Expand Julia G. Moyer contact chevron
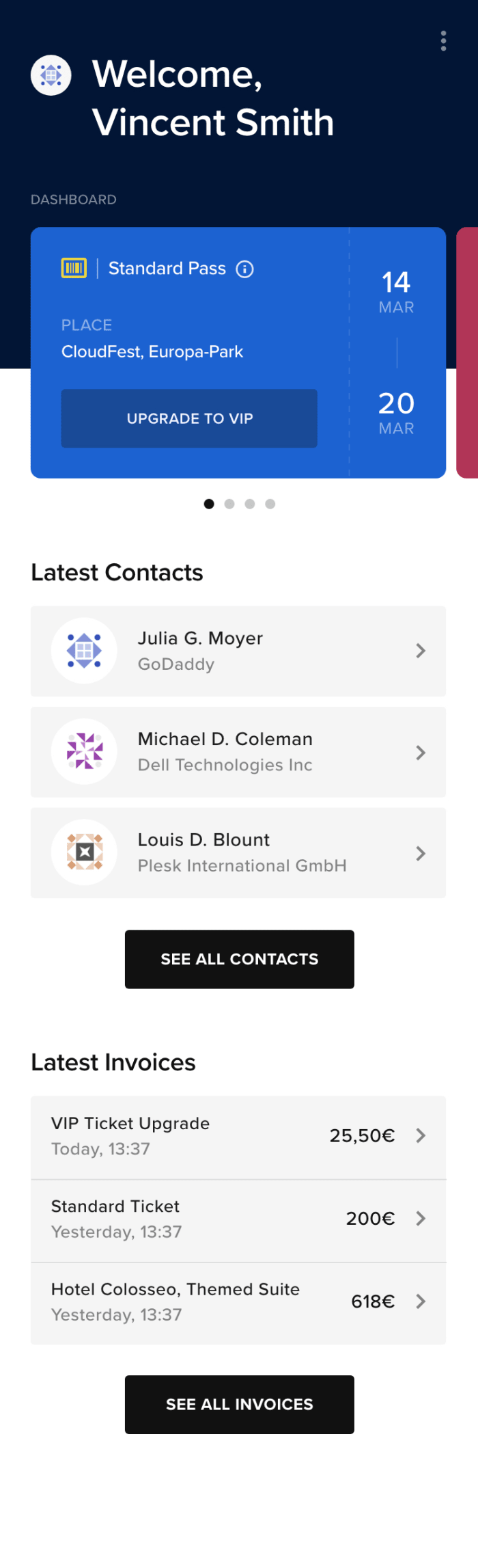Viewport: 478px width, 1568px height. coord(421,651)
